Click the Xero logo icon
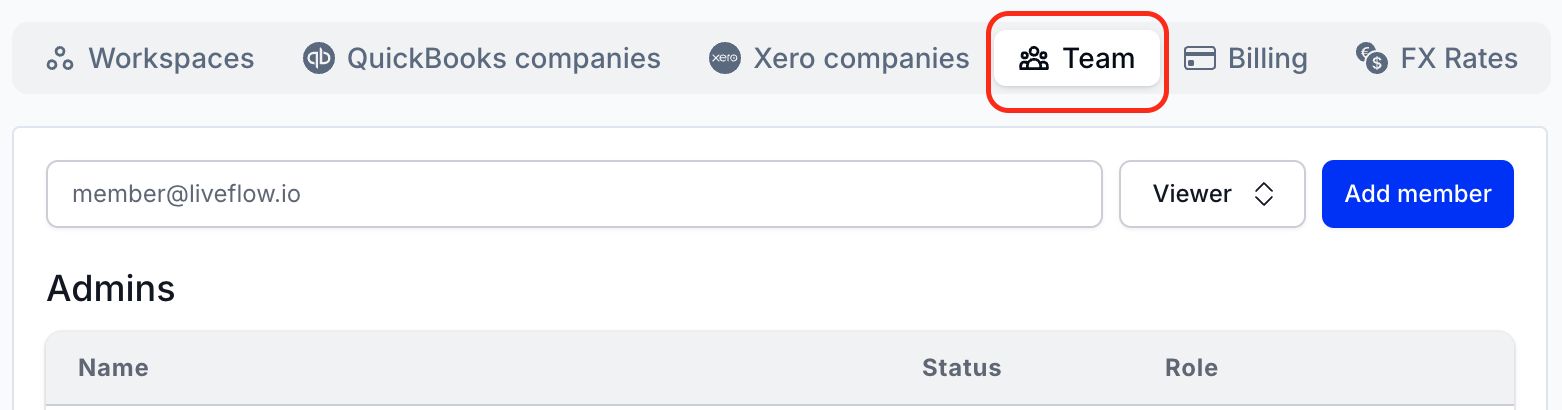Image resolution: width=1562 pixels, height=410 pixels. pyautogui.click(x=724, y=59)
